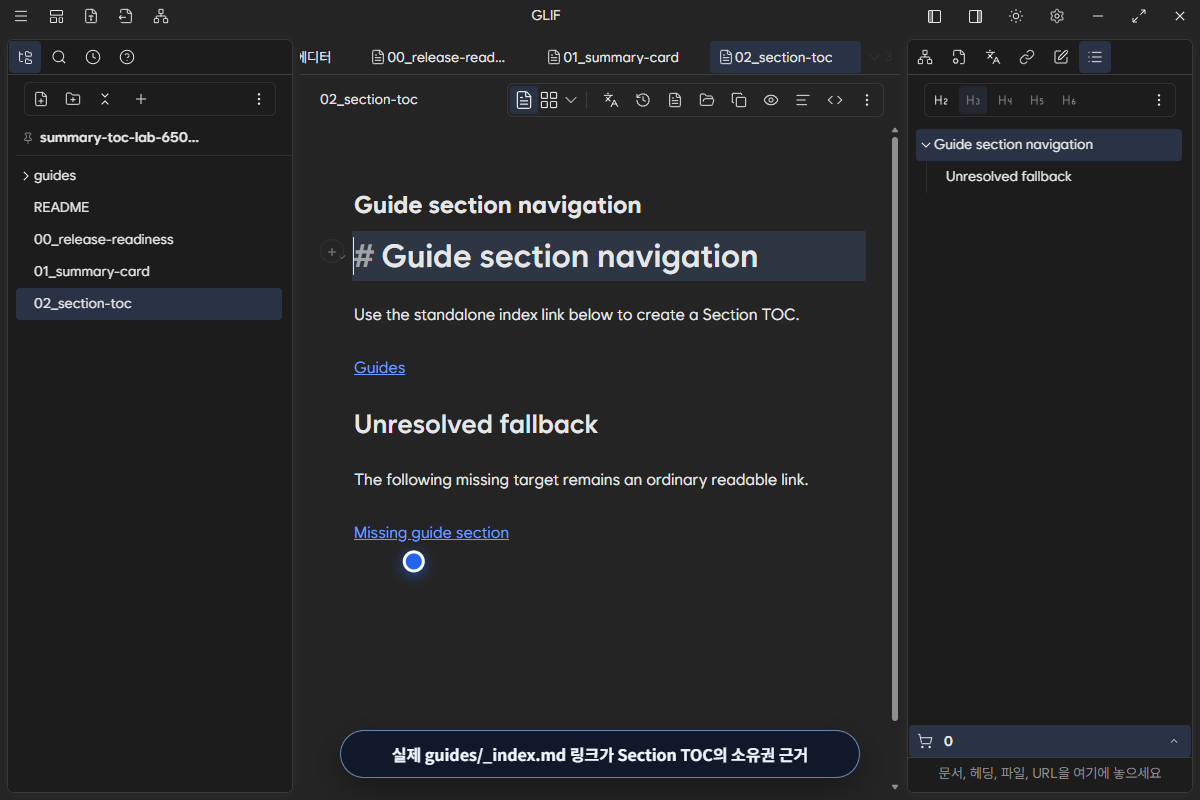Collapse the cart panel chevron
1200x800 pixels.
point(1173,741)
